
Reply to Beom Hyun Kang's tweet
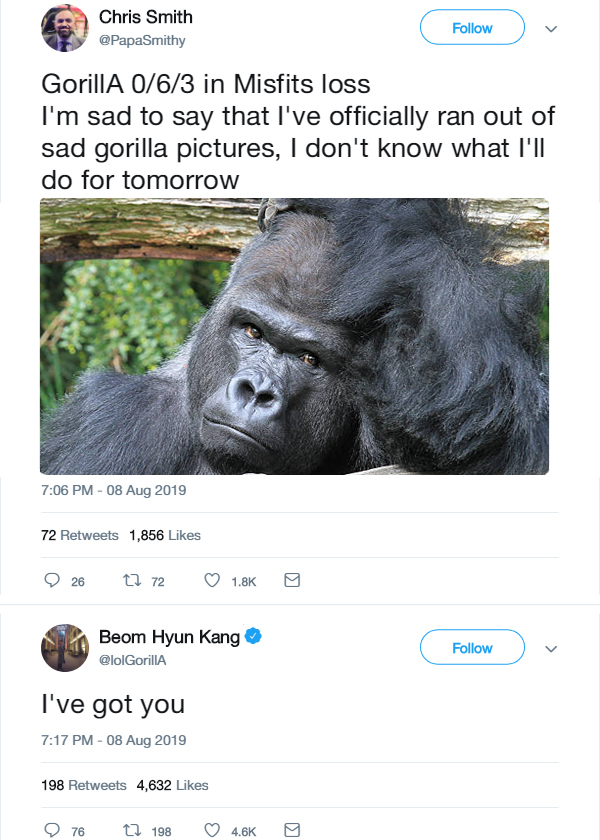point(54,830)
